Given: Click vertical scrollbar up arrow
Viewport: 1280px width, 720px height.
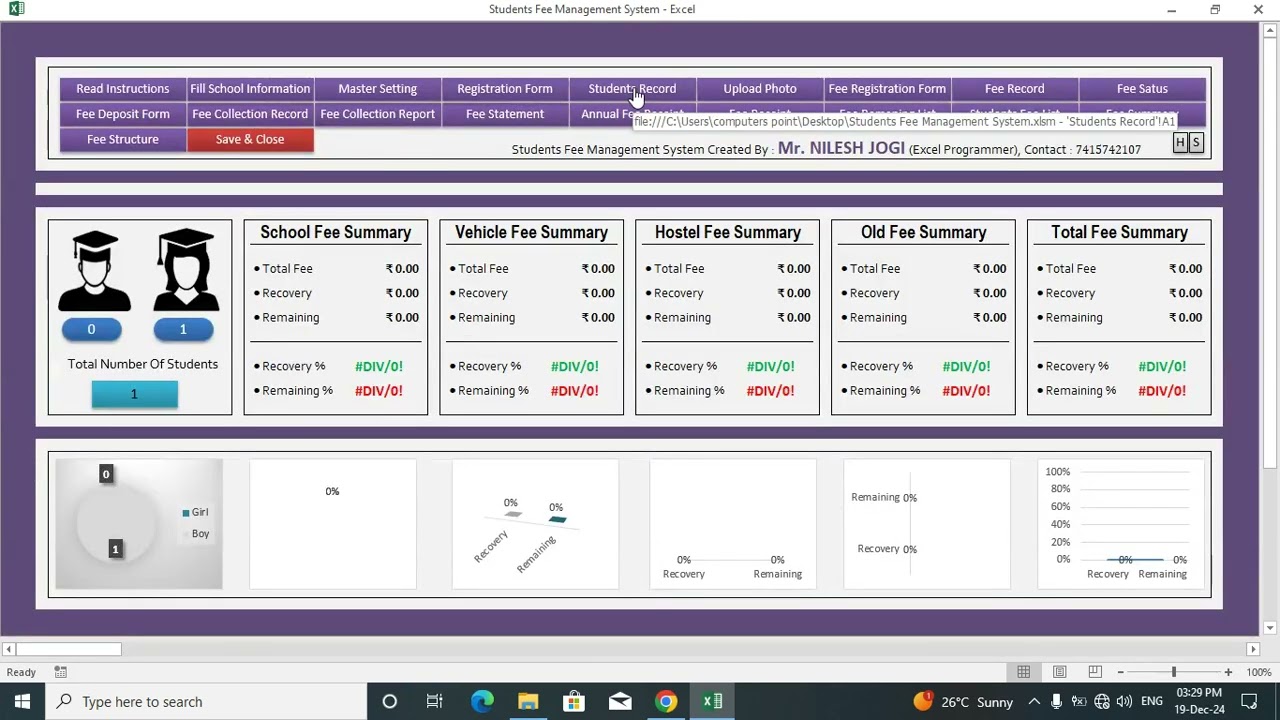Looking at the screenshot, I should (1270, 29).
